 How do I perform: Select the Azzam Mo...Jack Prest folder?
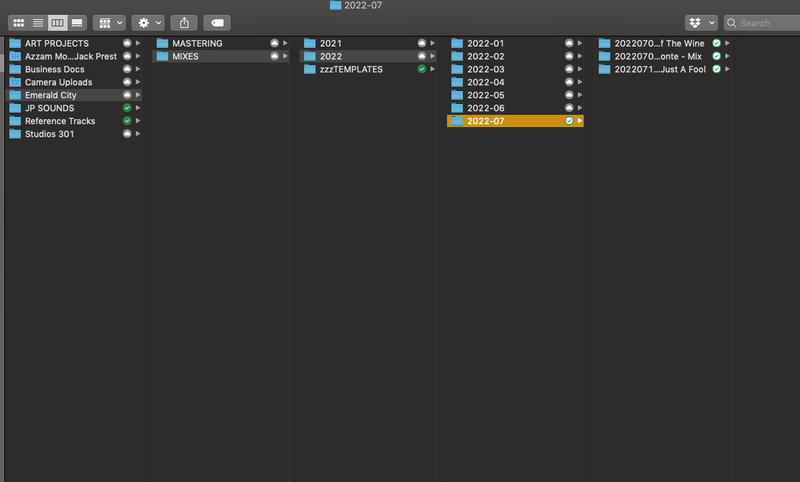(x=73, y=56)
